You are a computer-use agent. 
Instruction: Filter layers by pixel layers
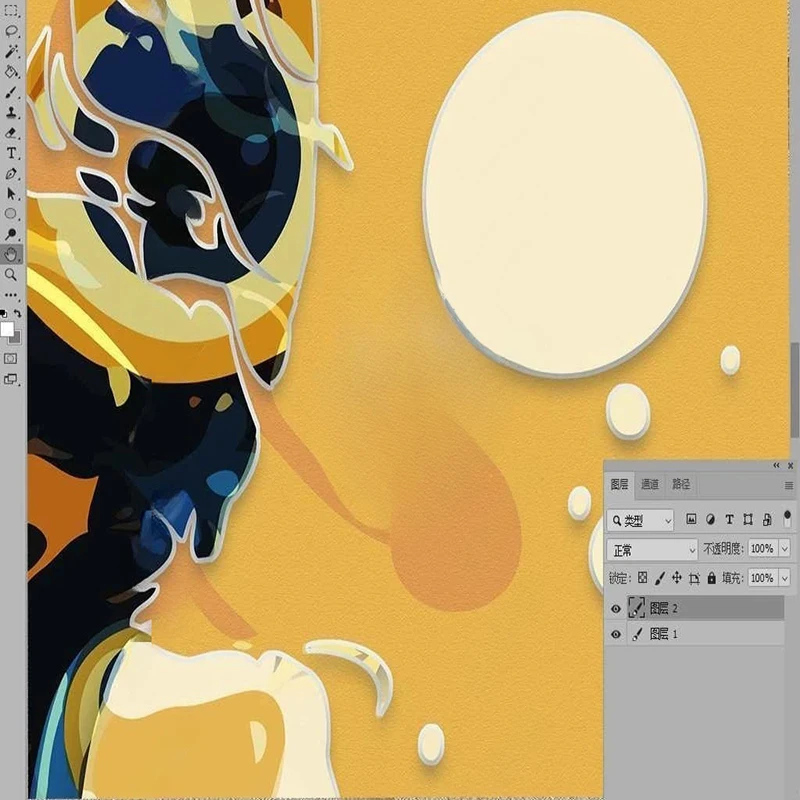click(691, 519)
